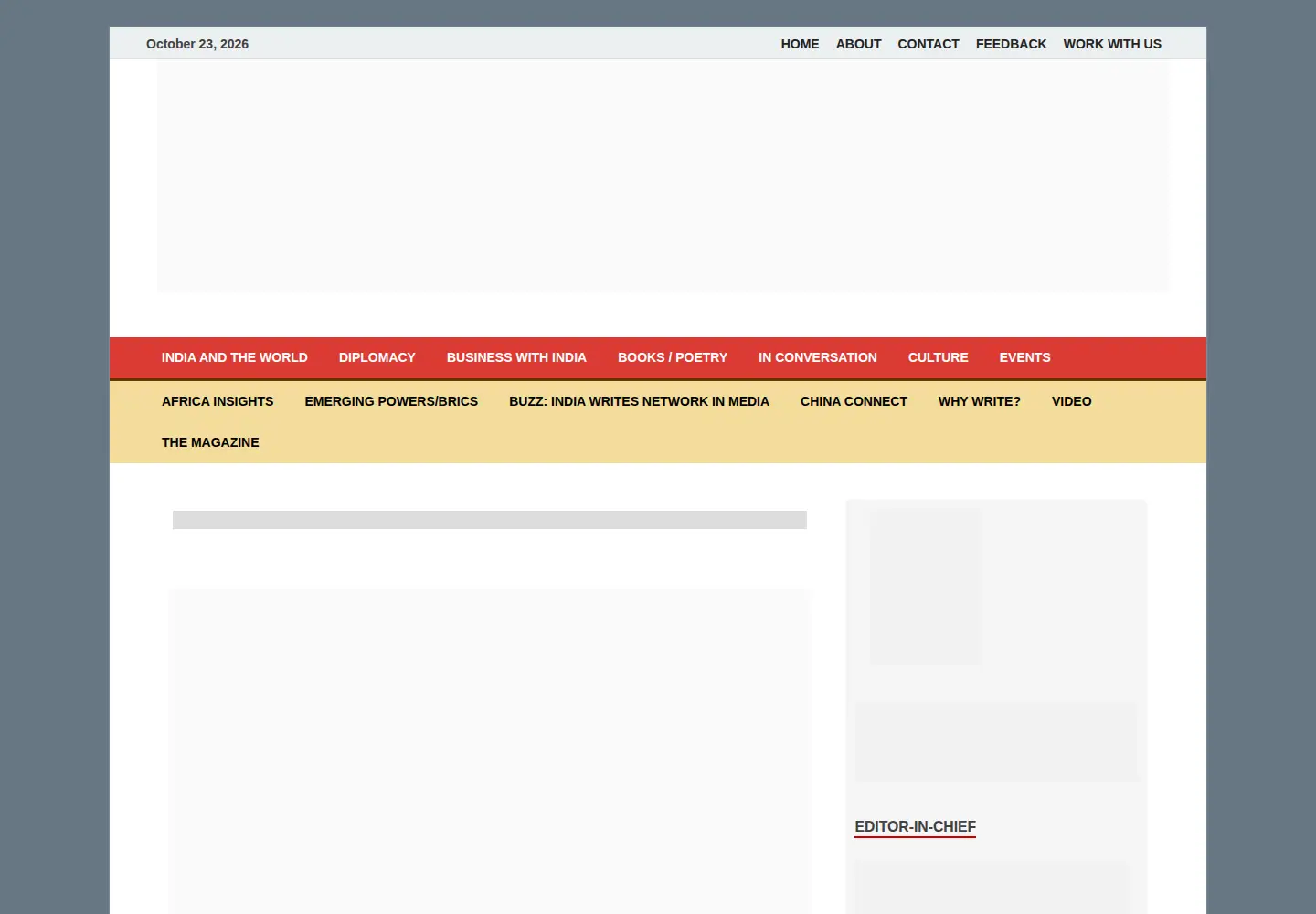Viewport: 1316px width, 914px height.
Task: Open the DIPLOMACY section
Action: pos(377,357)
